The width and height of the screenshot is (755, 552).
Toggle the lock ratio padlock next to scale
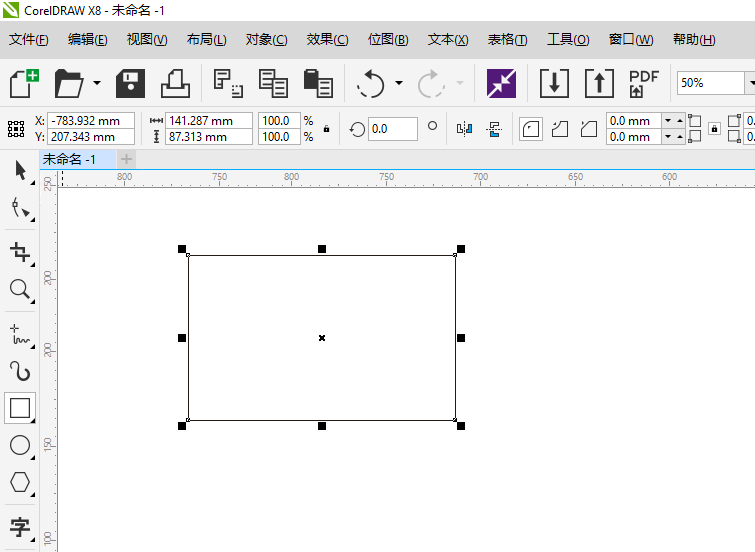326,129
